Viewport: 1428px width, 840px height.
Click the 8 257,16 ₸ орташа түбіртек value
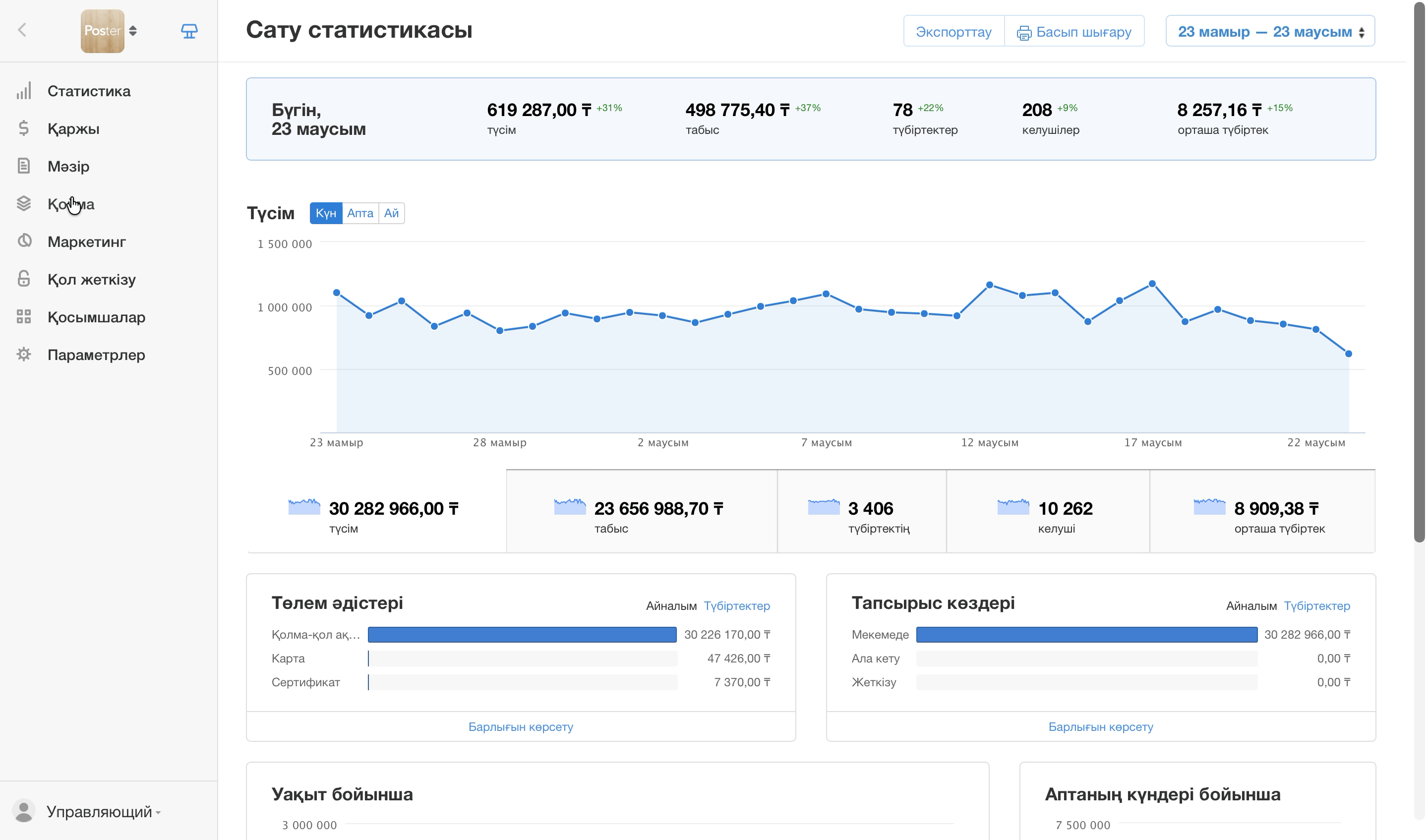click(1220, 110)
